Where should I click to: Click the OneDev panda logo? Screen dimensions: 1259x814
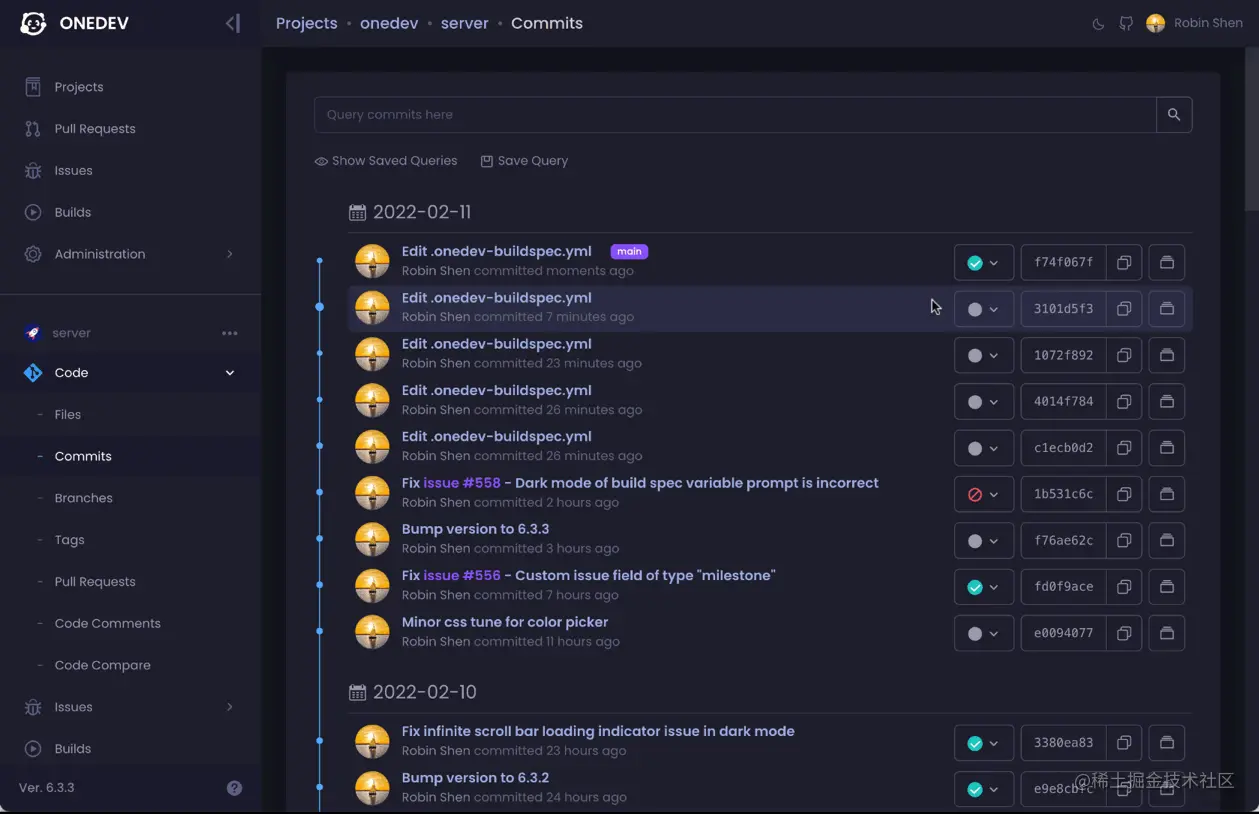[x=33, y=23]
